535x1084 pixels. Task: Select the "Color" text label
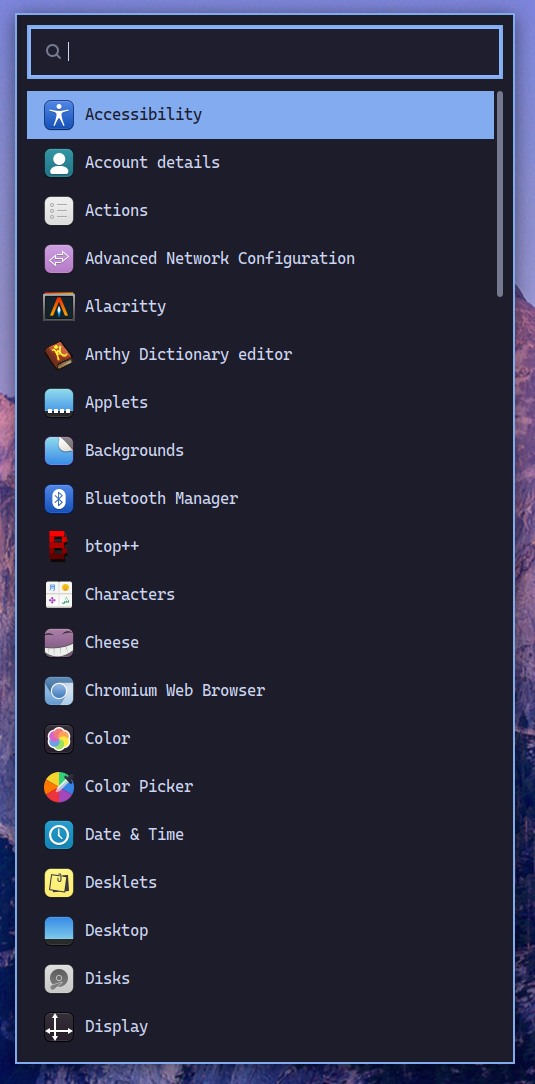[x=107, y=738]
